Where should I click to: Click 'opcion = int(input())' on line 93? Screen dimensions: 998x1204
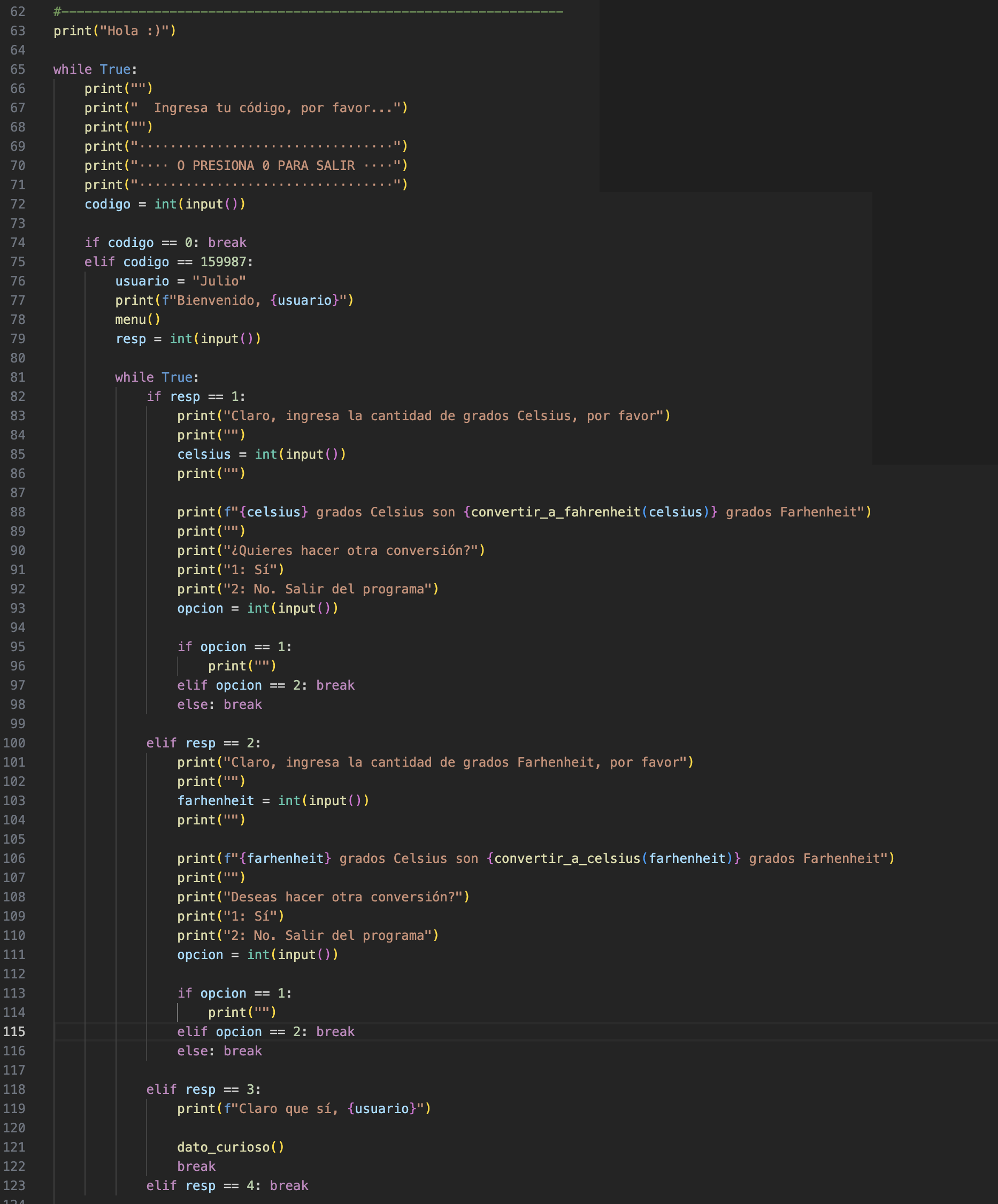coord(258,608)
